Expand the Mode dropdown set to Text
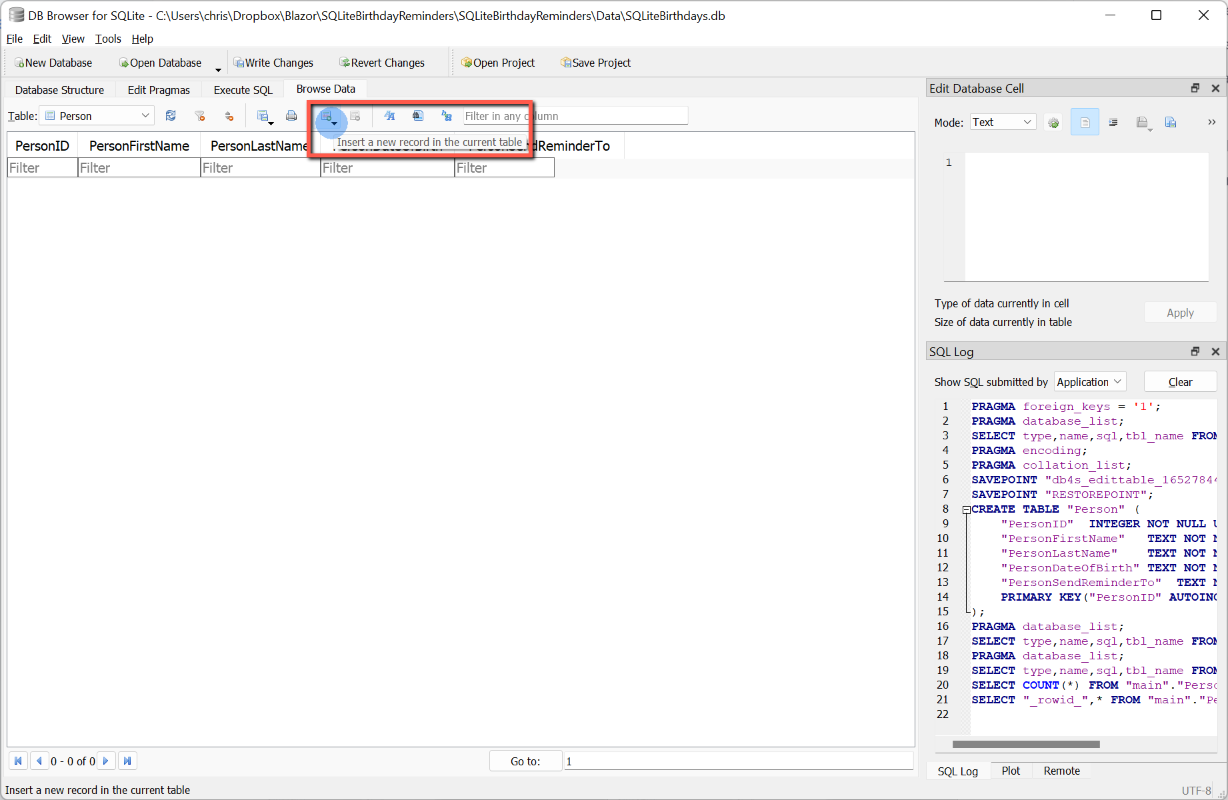This screenshot has width=1228, height=800. pos(1003,122)
